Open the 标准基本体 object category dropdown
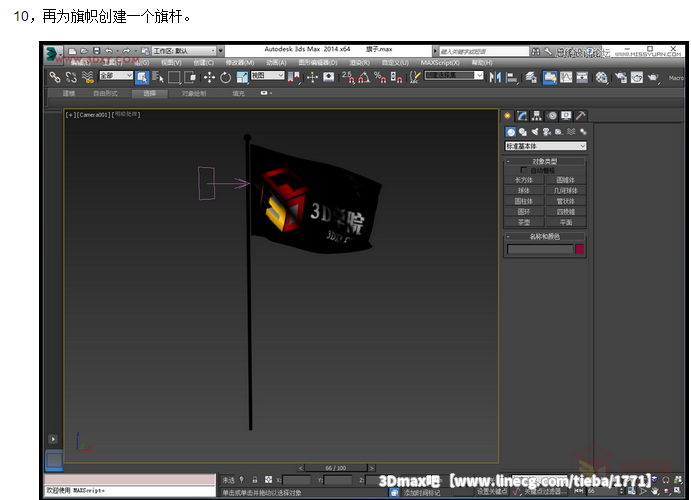 point(545,146)
